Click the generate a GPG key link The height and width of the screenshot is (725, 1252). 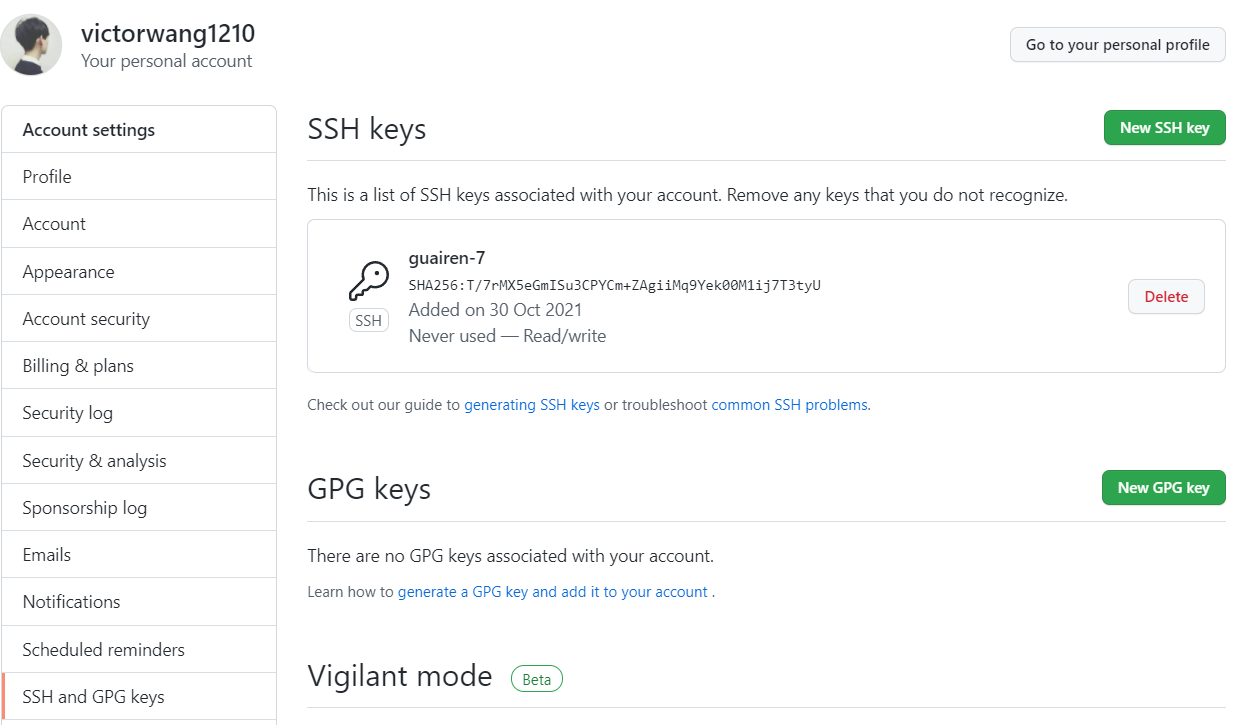point(555,591)
